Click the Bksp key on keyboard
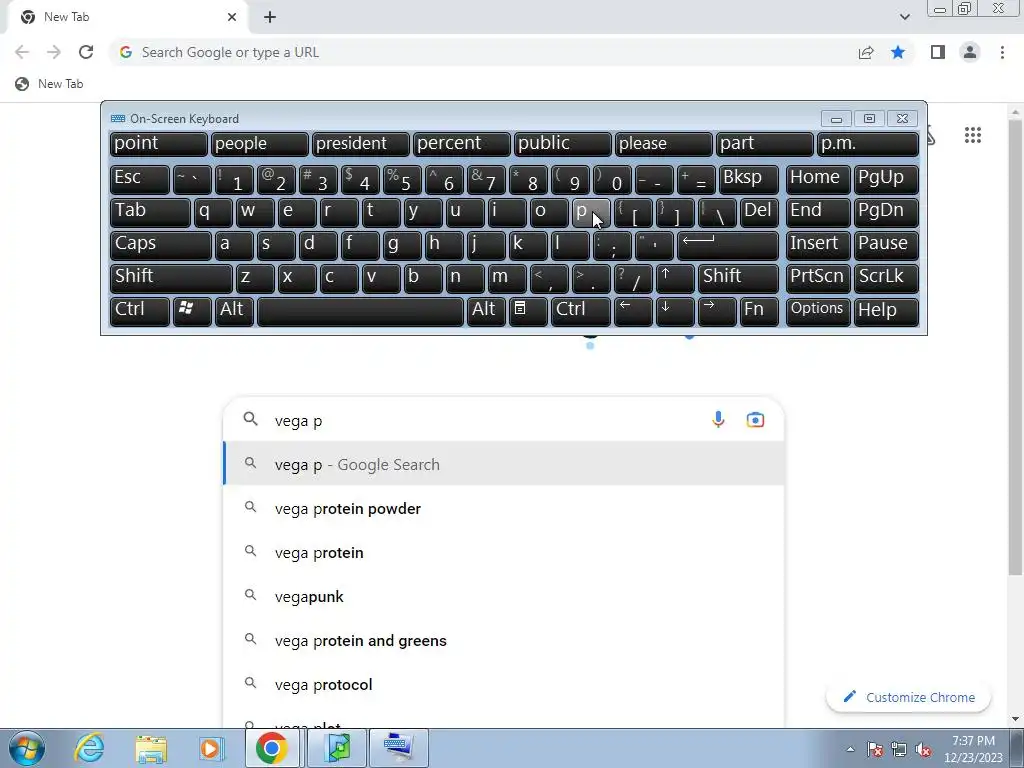Viewport: 1024px width, 768px height. (x=748, y=179)
